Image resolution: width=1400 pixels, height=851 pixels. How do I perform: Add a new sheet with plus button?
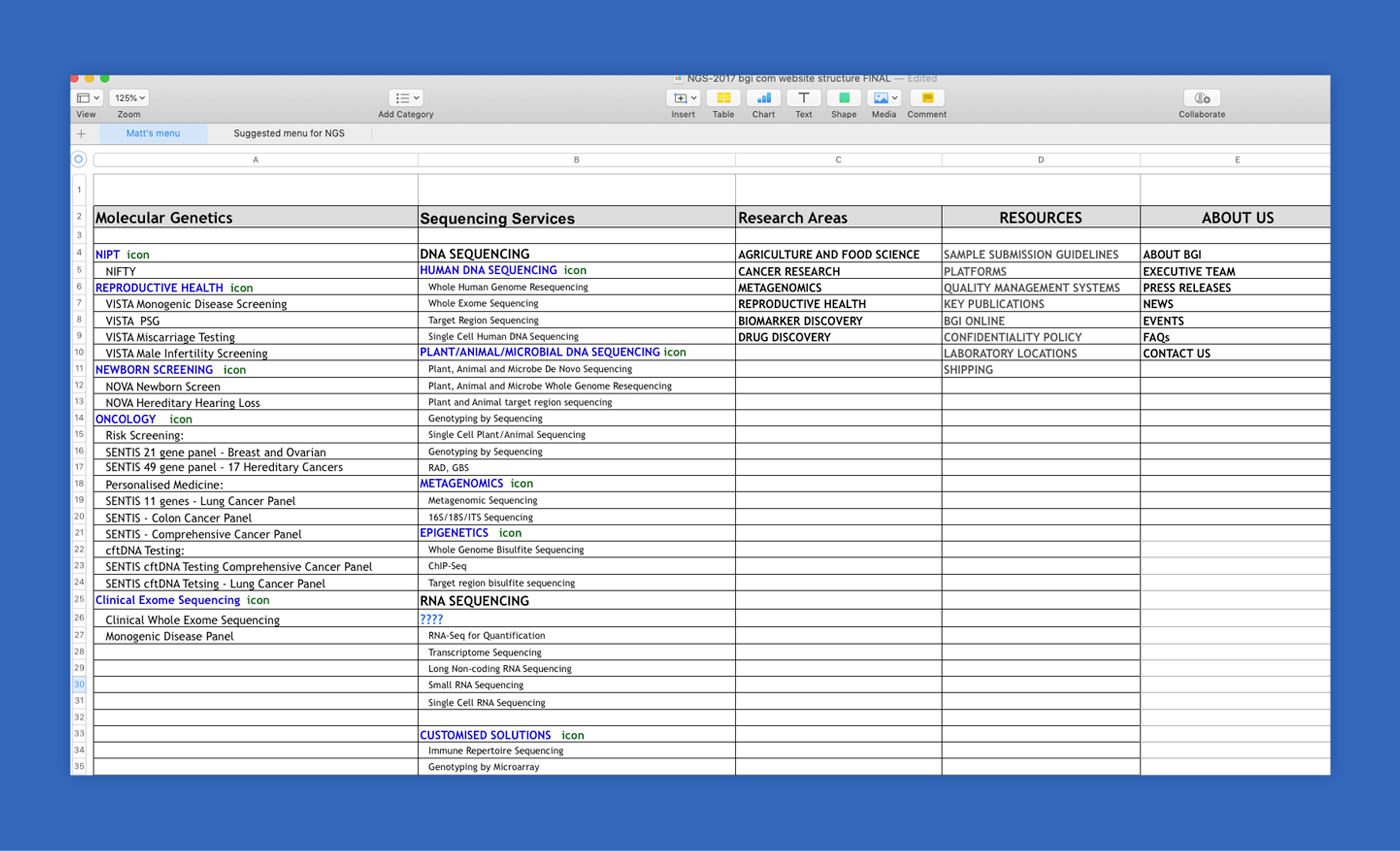pos(82,133)
